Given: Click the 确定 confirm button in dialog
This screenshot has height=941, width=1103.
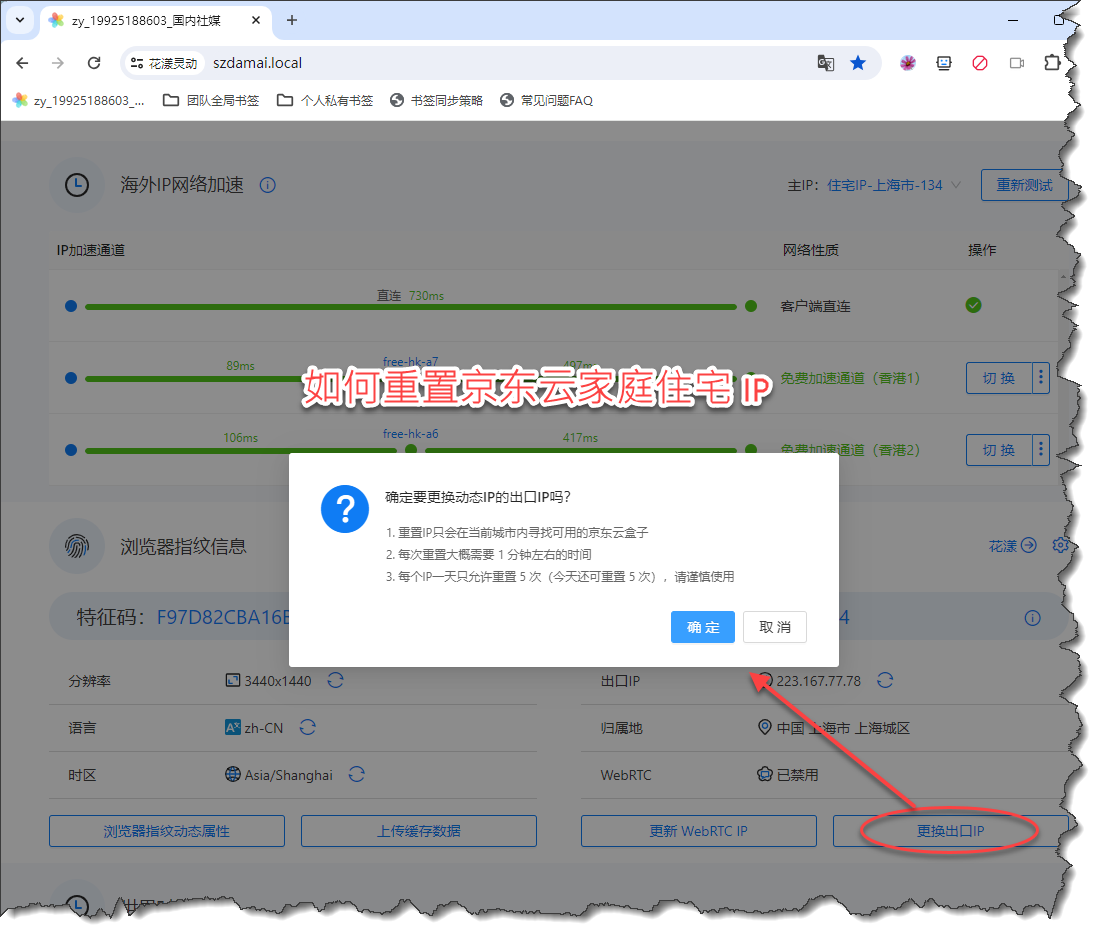Looking at the screenshot, I should tap(703, 627).
